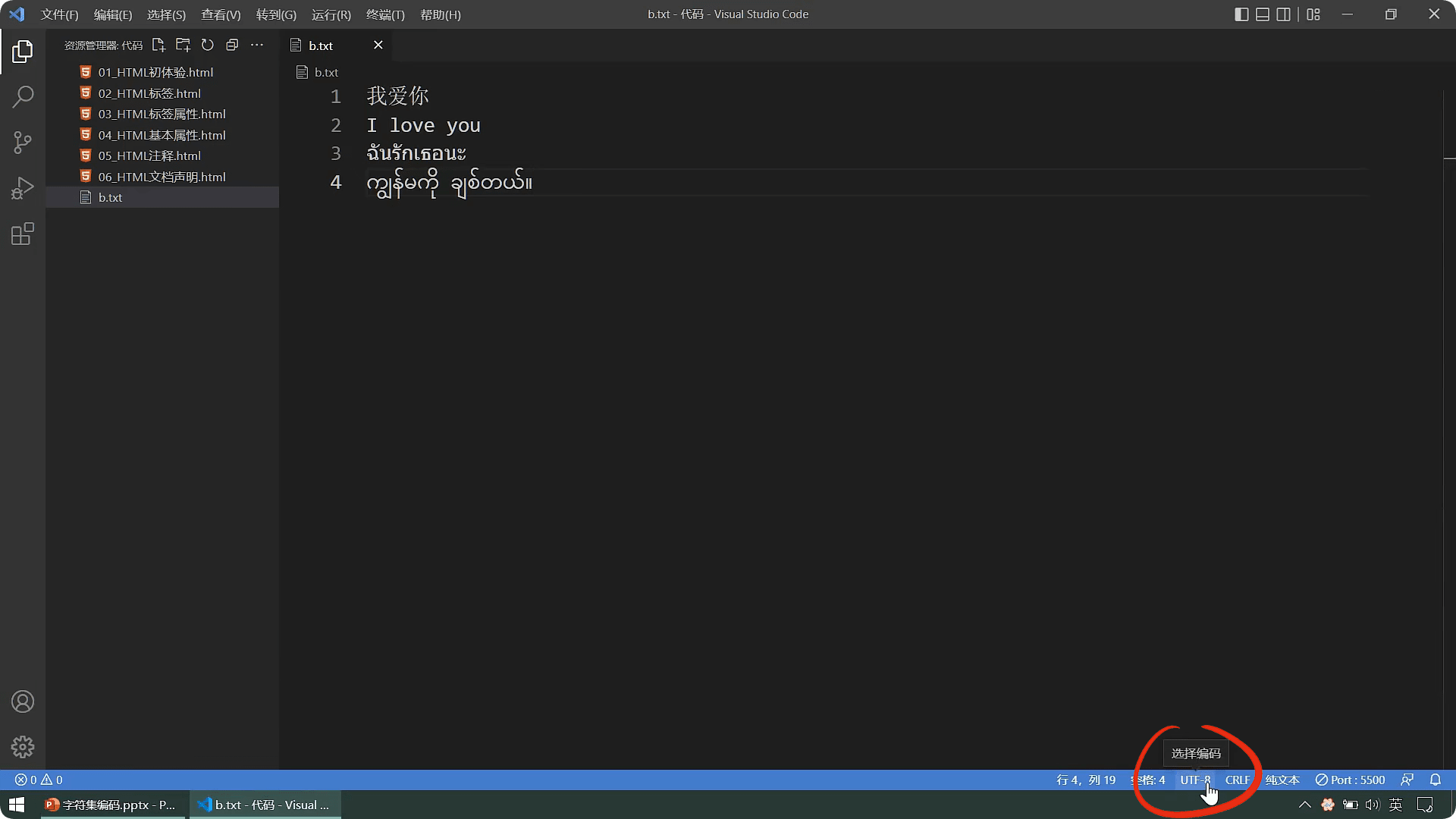Click the New File icon in explorer

click(158, 45)
